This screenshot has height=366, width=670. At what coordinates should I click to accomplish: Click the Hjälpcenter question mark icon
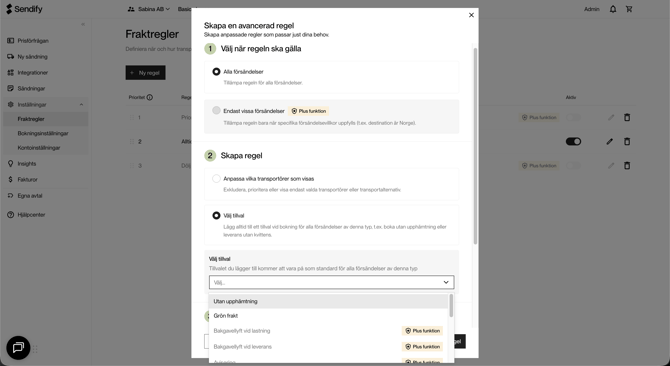click(x=11, y=215)
